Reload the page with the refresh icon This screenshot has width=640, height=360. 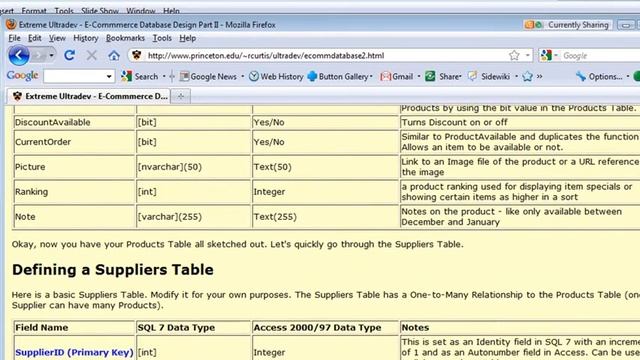69,55
